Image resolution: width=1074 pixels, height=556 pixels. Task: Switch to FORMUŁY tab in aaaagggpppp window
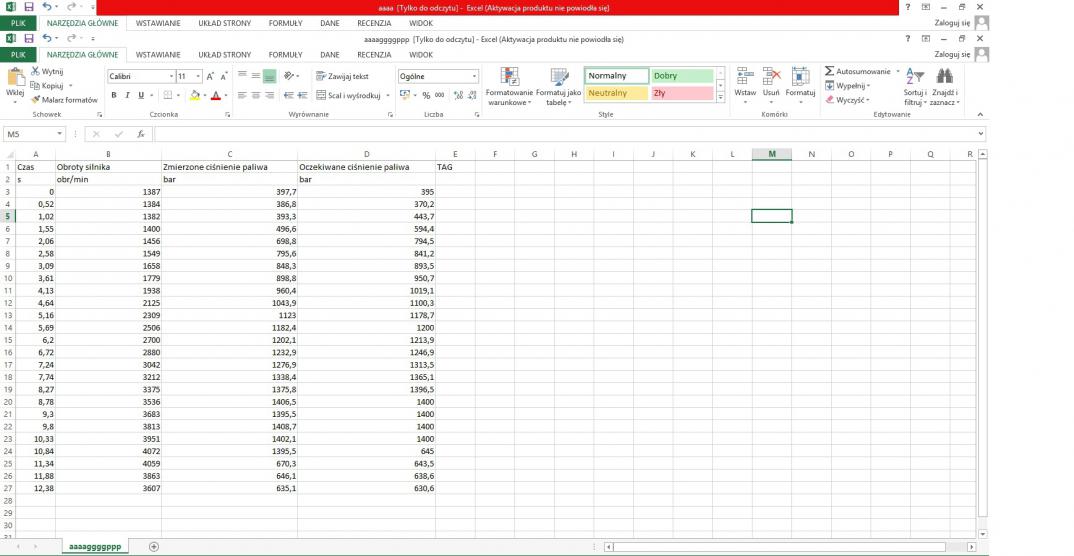[x=285, y=55]
